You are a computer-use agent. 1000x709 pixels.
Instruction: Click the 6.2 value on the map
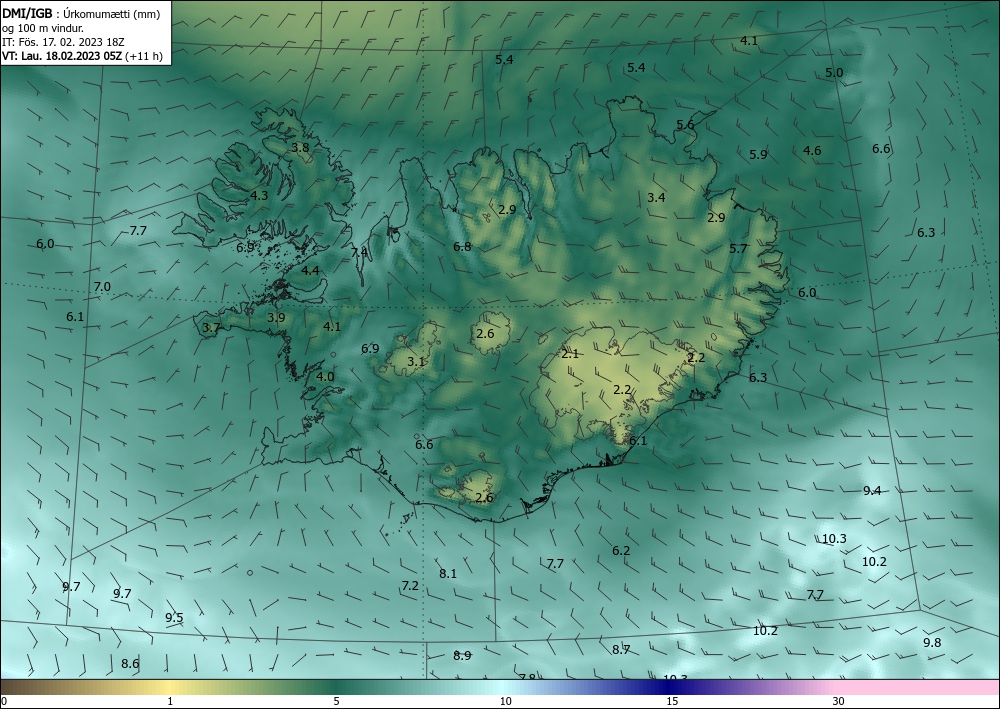tap(621, 550)
